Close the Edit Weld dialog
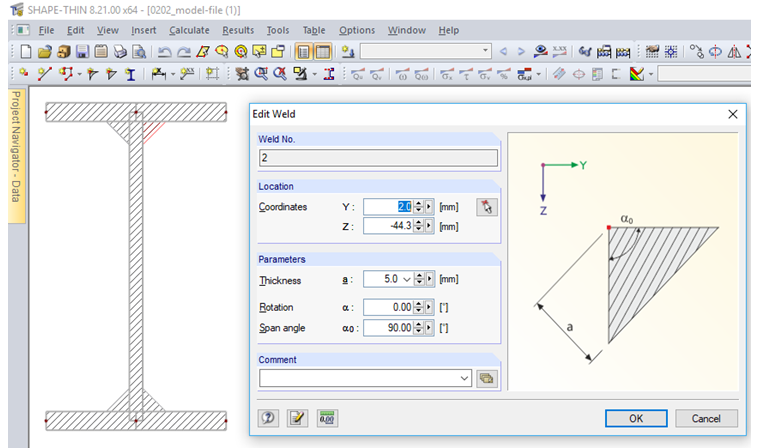 click(732, 114)
